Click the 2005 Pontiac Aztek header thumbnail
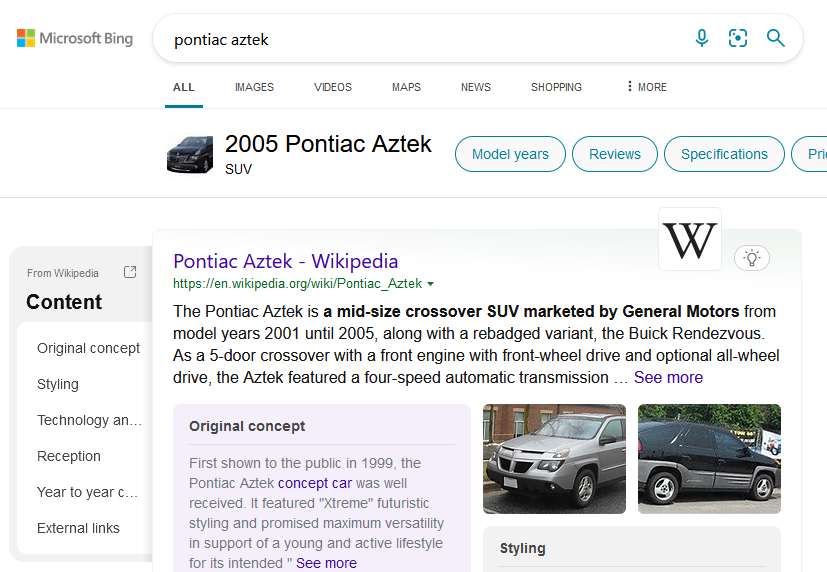This screenshot has width=827, height=572. [x=190, y=154]
